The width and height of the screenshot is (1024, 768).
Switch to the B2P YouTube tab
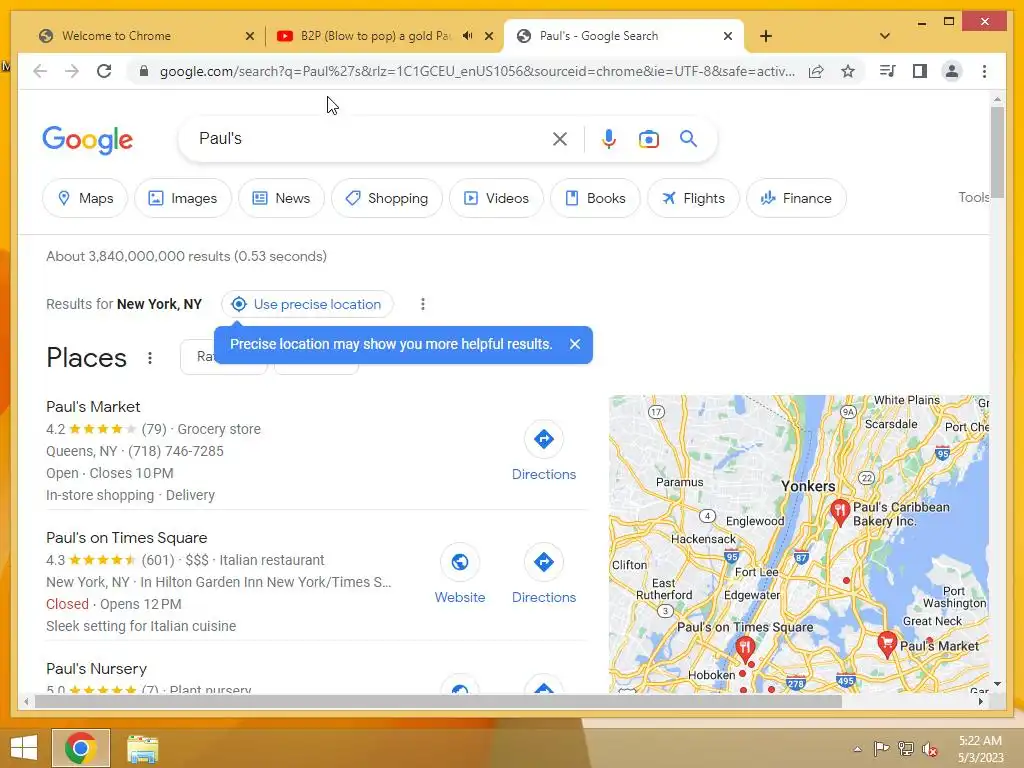coord(376,36)
